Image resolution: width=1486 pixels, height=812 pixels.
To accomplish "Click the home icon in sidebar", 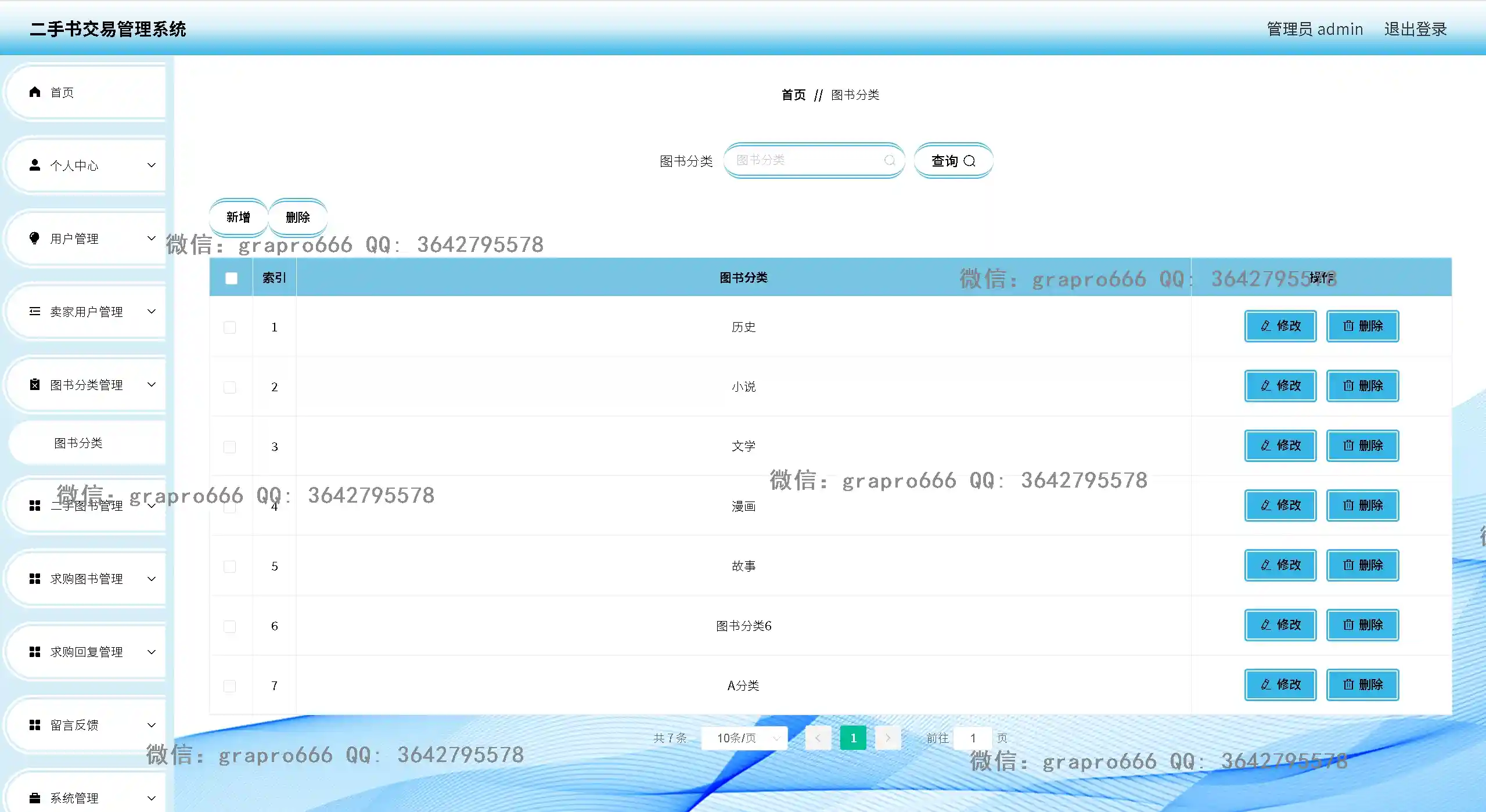I will [x=35, y=92].
